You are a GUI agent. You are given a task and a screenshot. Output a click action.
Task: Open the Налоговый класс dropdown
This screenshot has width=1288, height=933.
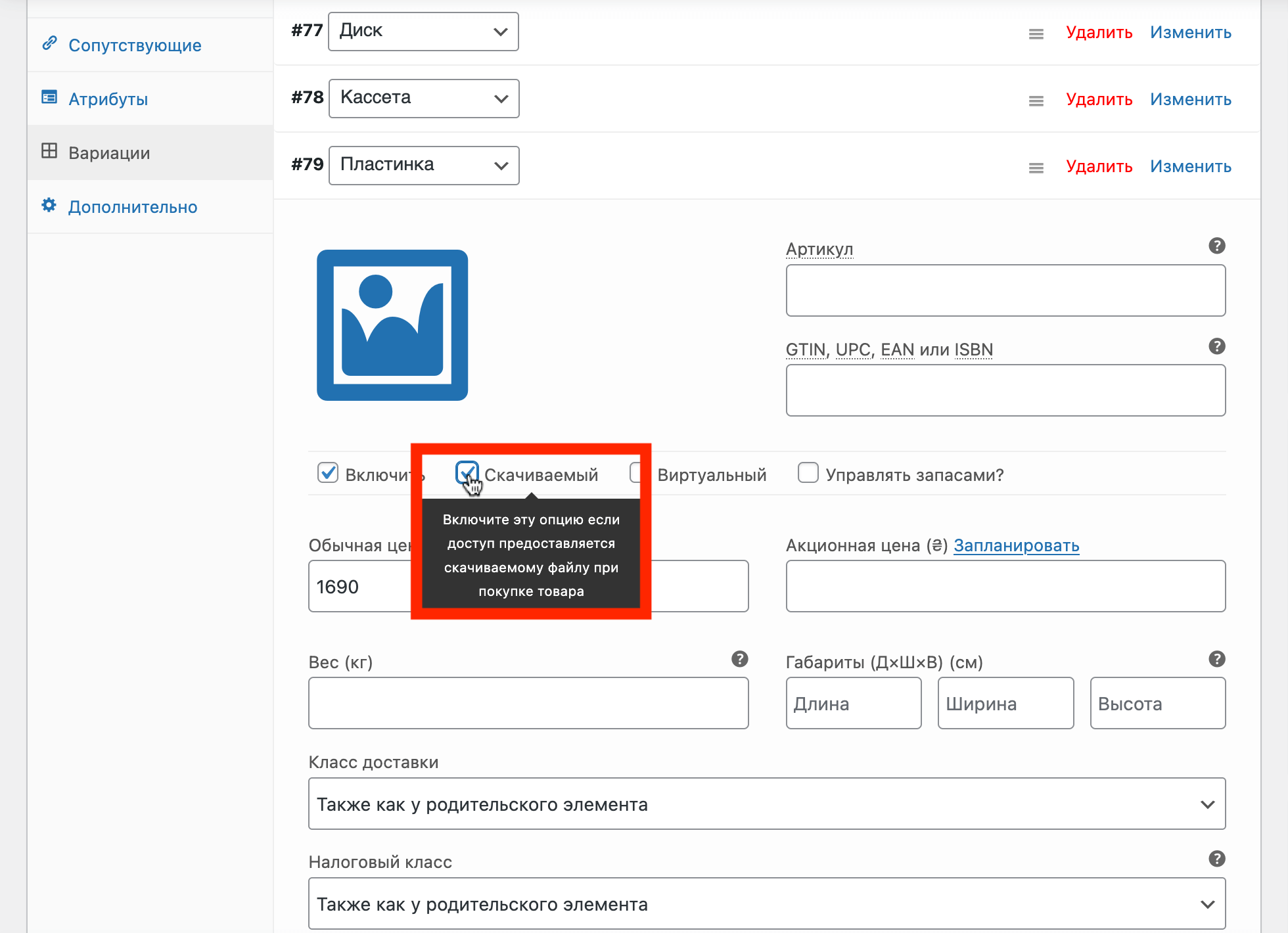(767, 903)
